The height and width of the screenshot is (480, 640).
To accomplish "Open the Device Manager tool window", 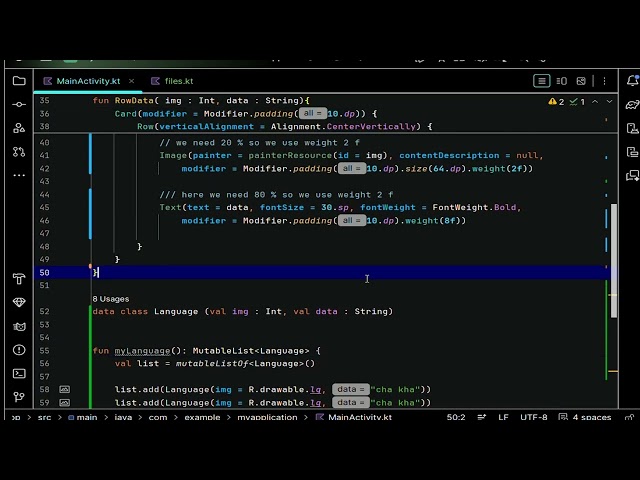I will click(632, 128).
